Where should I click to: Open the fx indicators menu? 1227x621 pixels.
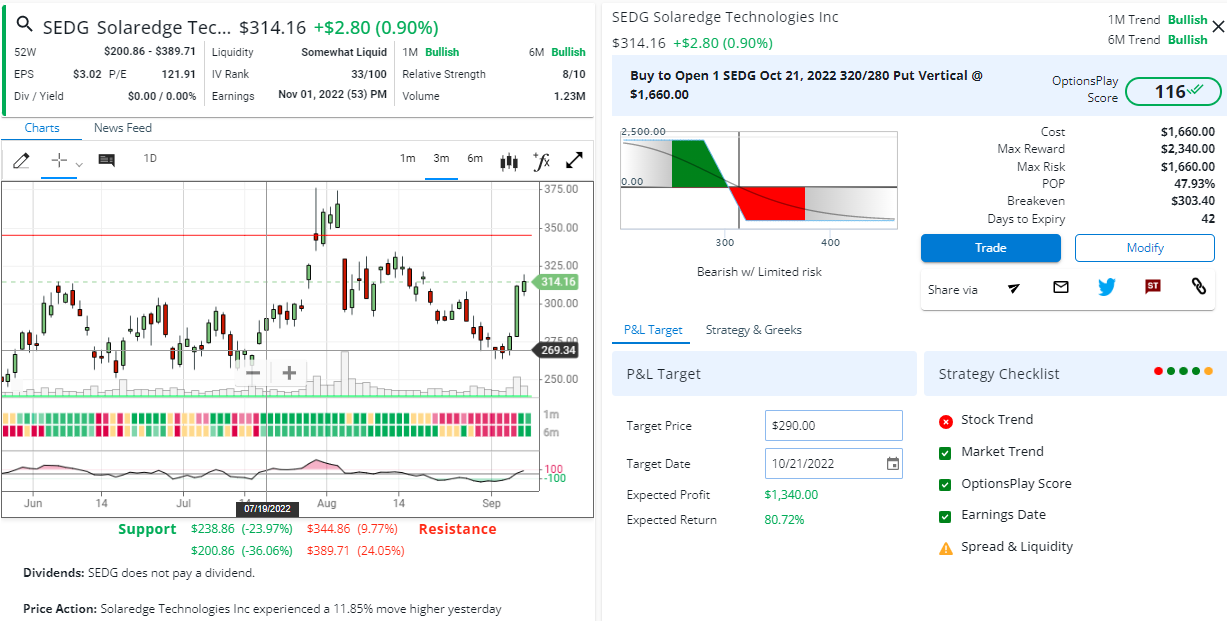click(541, 160)
